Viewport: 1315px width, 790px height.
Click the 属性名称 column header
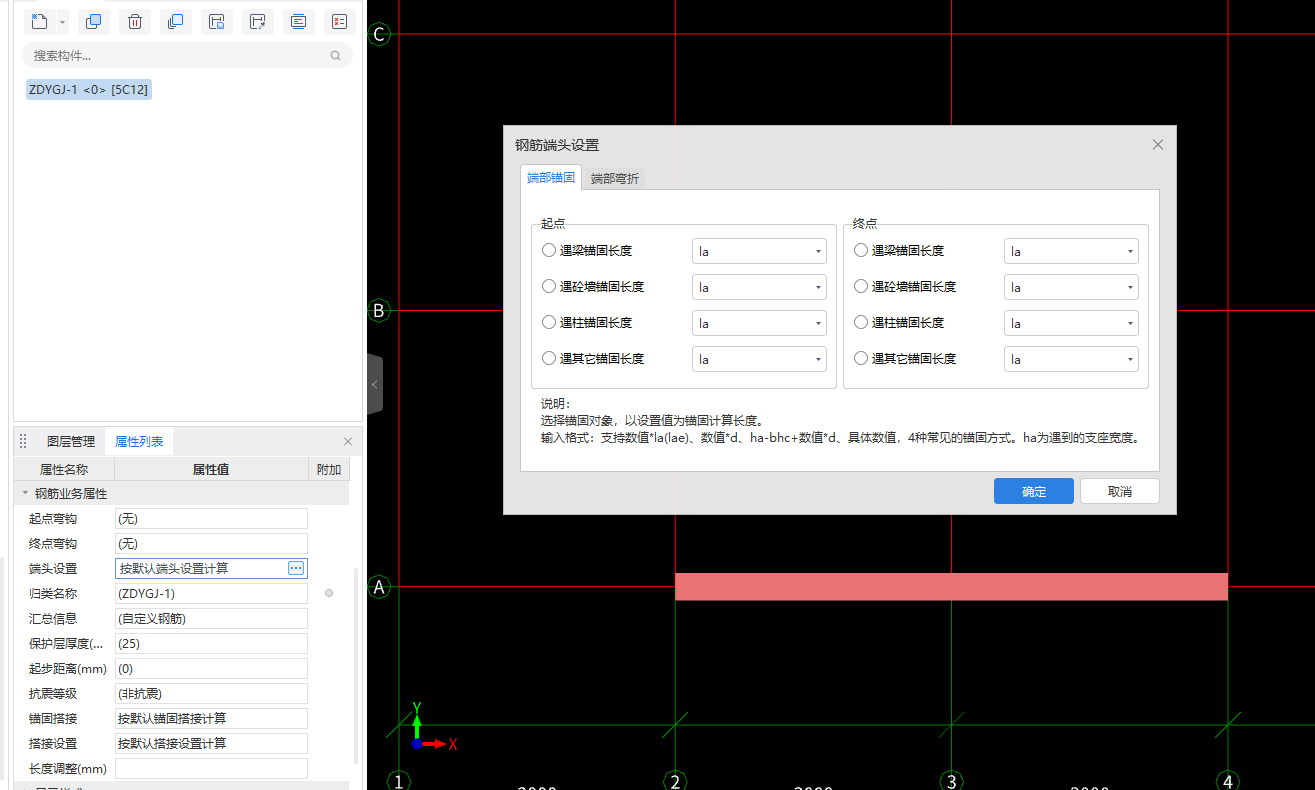(64, 469)
